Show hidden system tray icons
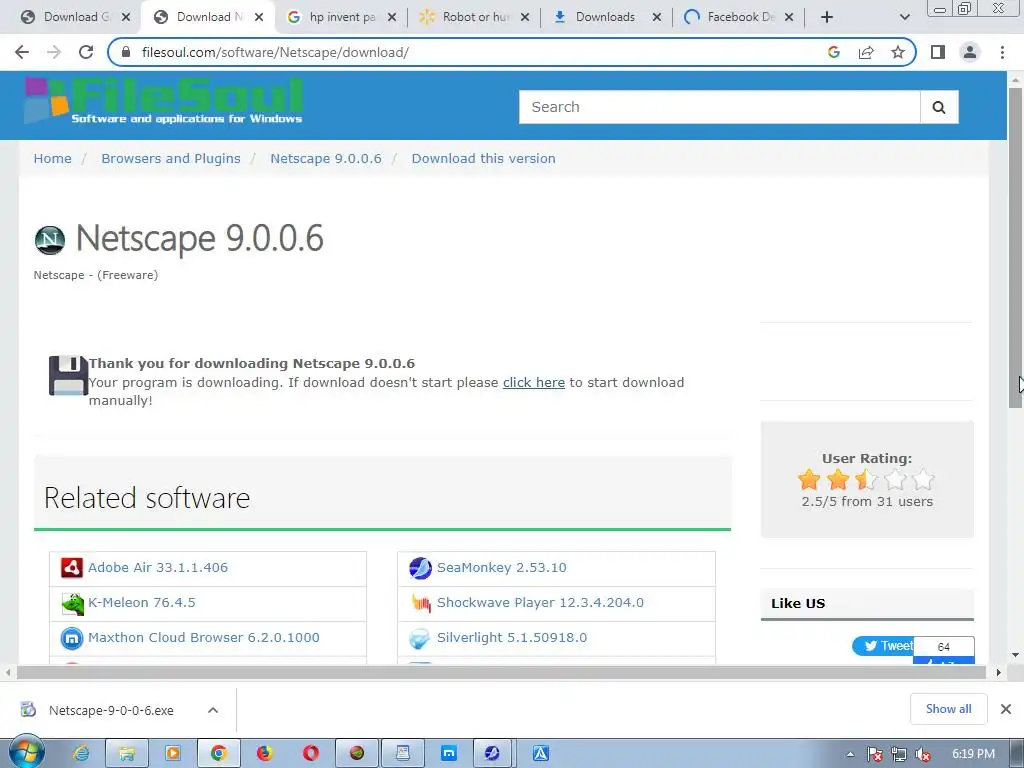Image resolution: width=1024 pixels, height=768 pixels. (850, 754)
